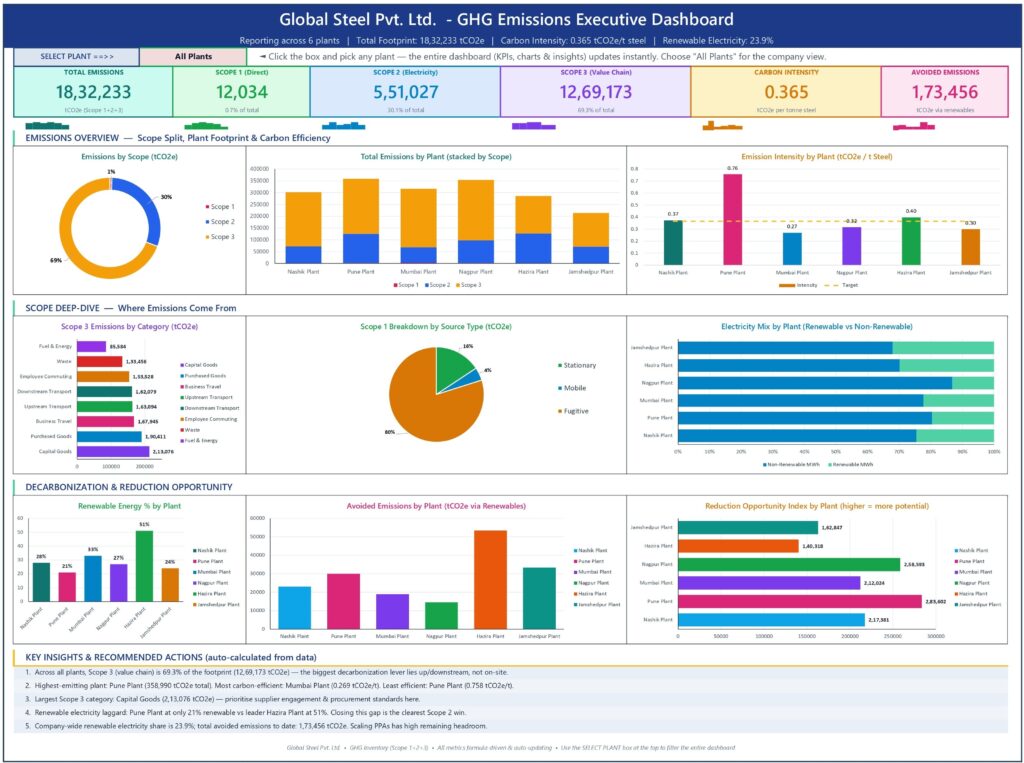
Task: Click Pune Plant's blue Scope 2 stacked segment
Action: click(360, 249)
